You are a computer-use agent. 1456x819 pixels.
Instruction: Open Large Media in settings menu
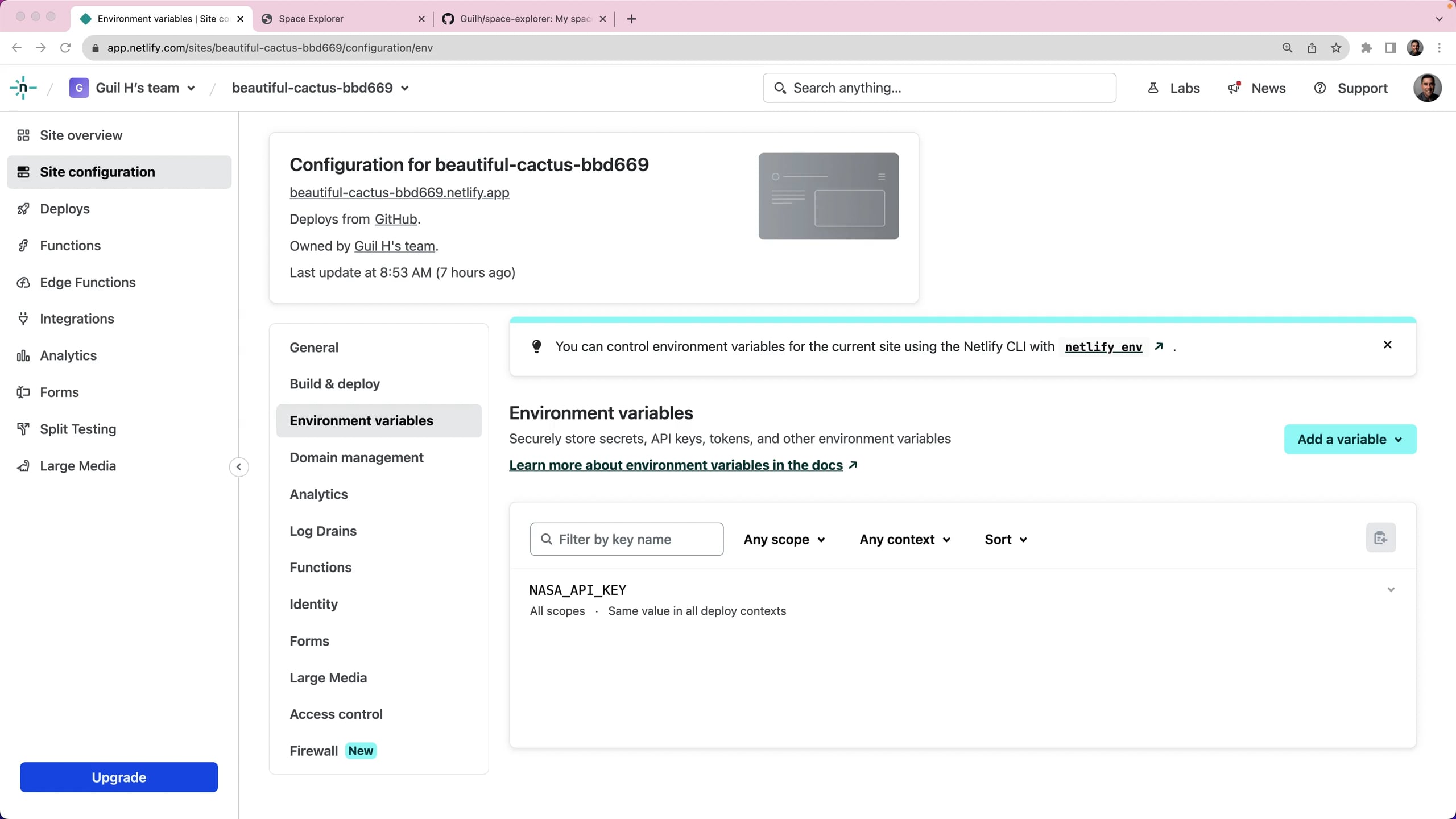328,677
